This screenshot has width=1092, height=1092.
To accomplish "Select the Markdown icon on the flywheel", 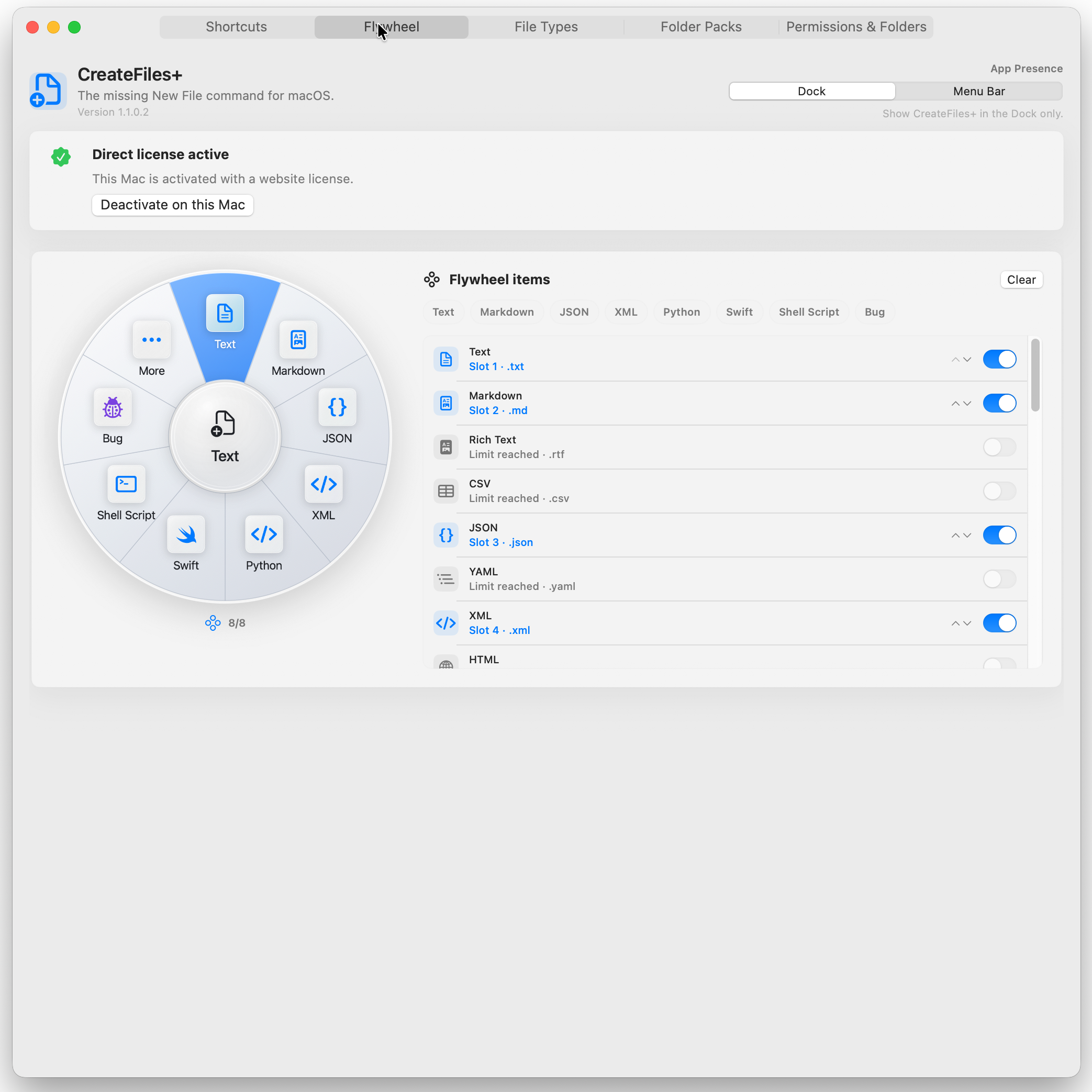I will click(x=298, y=340).
